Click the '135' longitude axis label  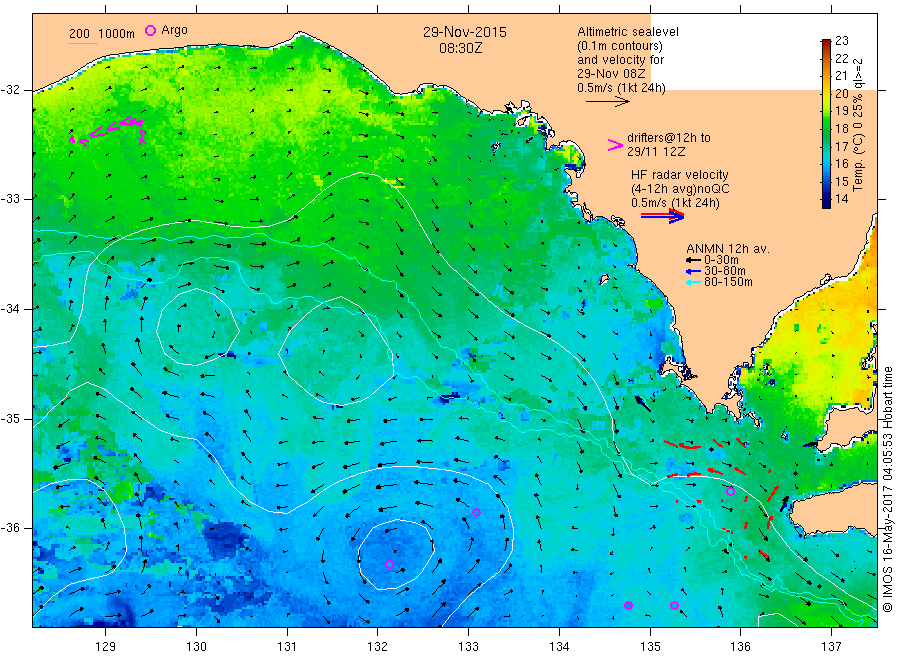[650, 647]
